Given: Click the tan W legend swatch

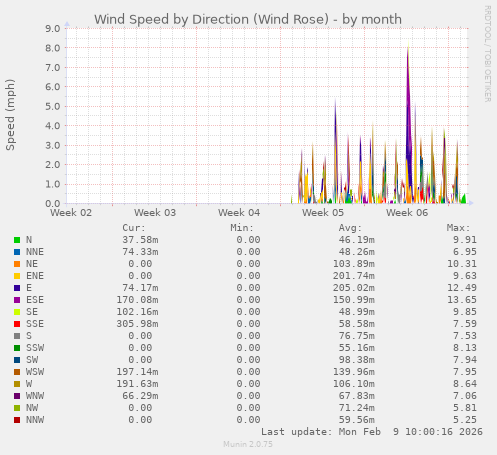Looking at the screenshot, I should 17,384.
